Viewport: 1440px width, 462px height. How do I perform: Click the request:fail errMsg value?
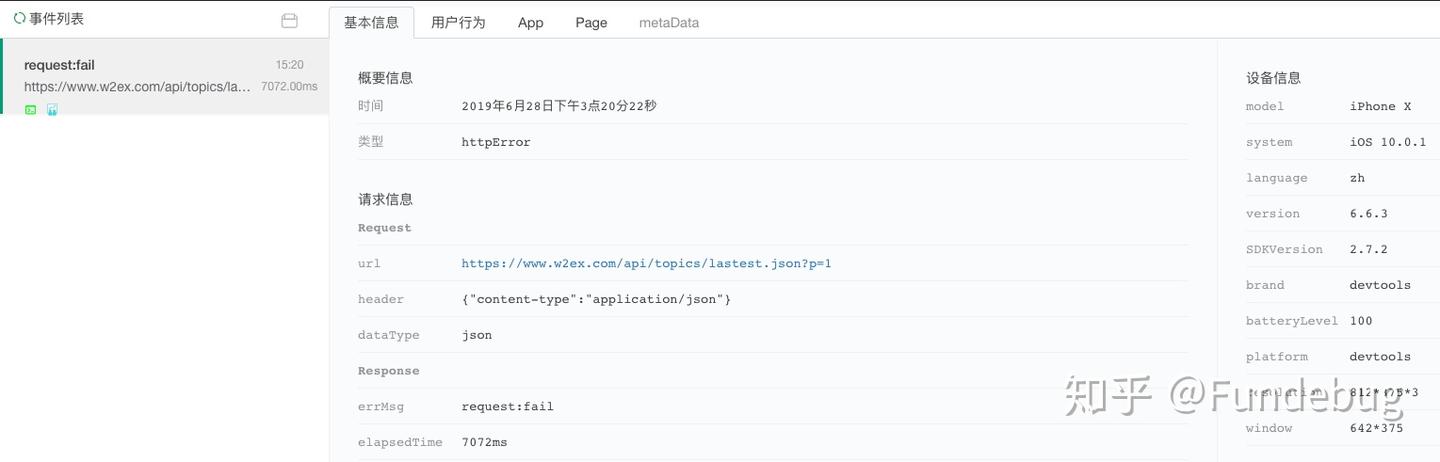507,407
